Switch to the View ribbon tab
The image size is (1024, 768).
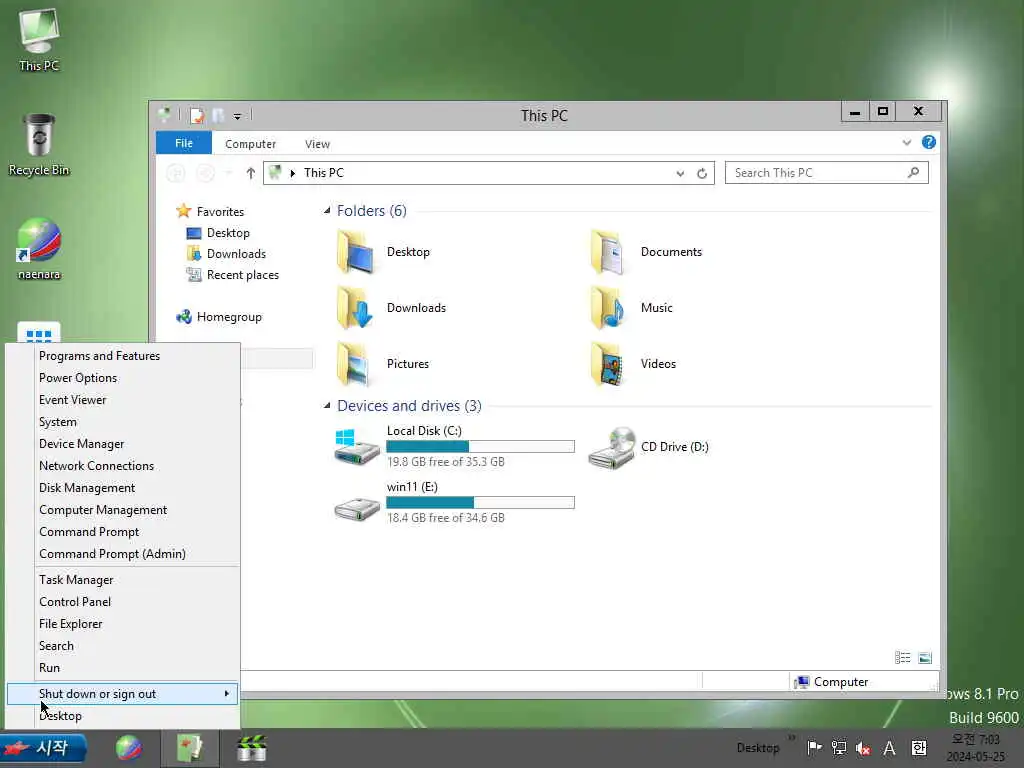pyautogui.click(x=317, y=144)
